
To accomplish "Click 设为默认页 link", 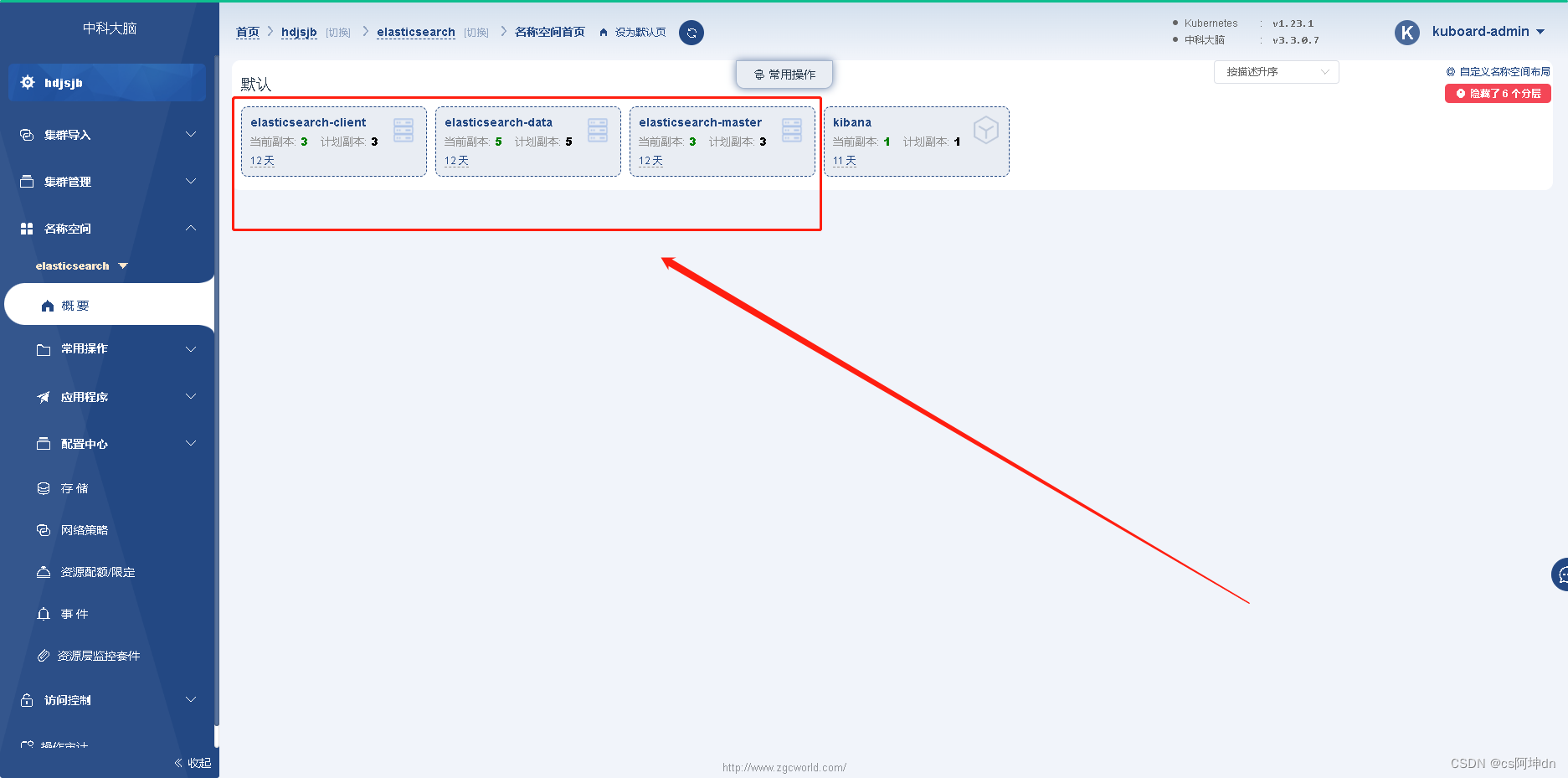I will 640,33.
